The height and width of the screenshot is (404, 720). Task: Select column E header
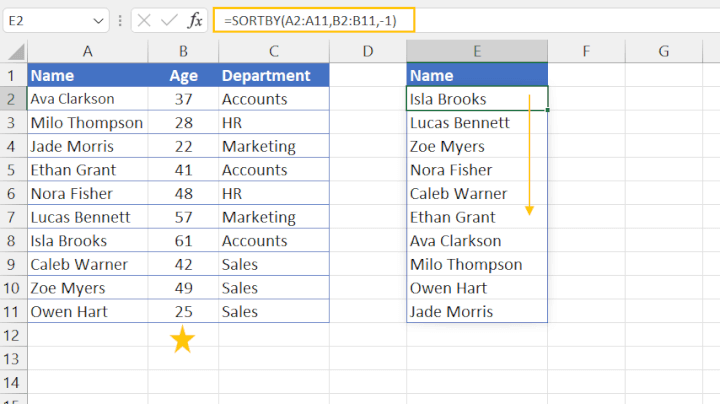(x=477, y=51)
